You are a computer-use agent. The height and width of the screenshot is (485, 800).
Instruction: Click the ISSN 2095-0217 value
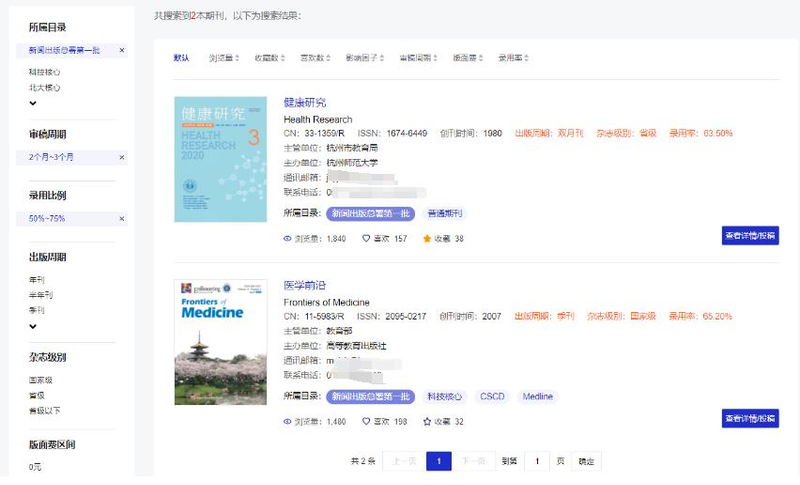pos(406,317)
